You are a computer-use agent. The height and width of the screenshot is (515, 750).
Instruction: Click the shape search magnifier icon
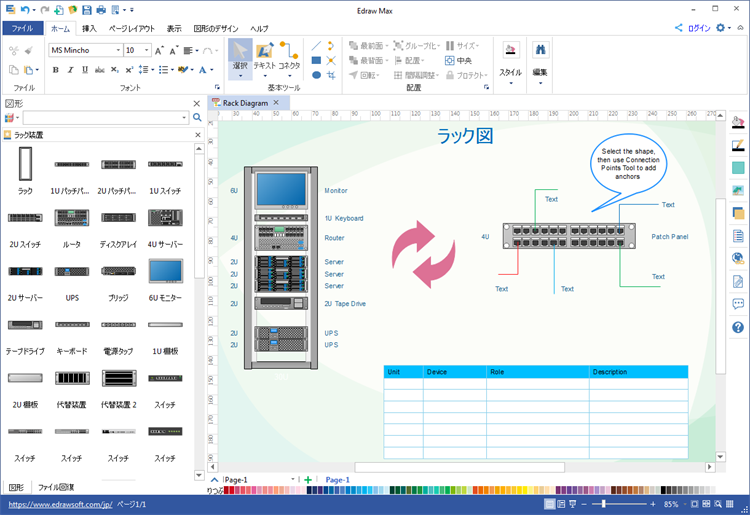(197, 118)
